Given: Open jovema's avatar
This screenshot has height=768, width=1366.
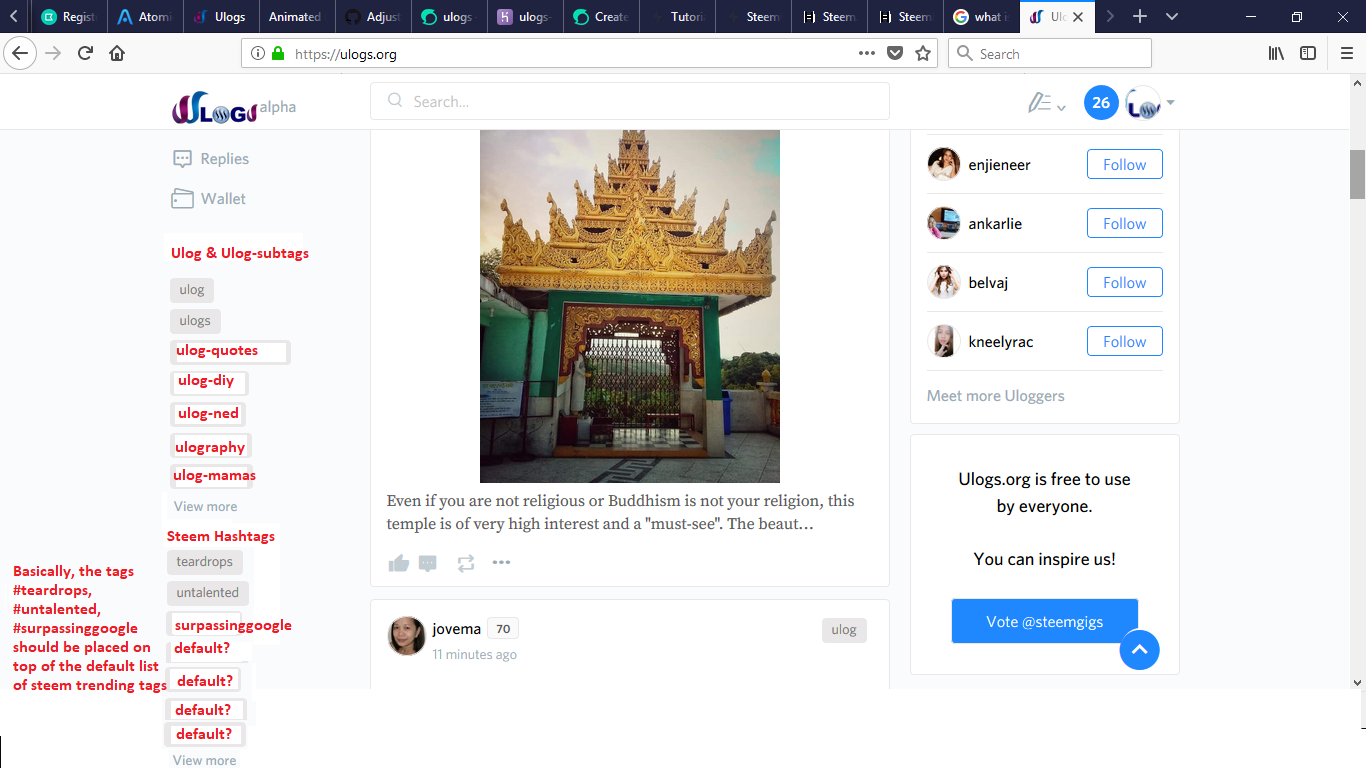Looking at the screenshot, I should pos(407,637).
